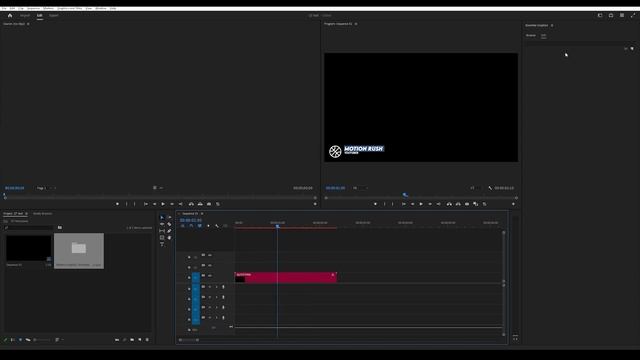The width and height of the screenshot is (640, 360).
Task: Open Program monitor zoom level dropdown
Action: (x=360, y=188)
